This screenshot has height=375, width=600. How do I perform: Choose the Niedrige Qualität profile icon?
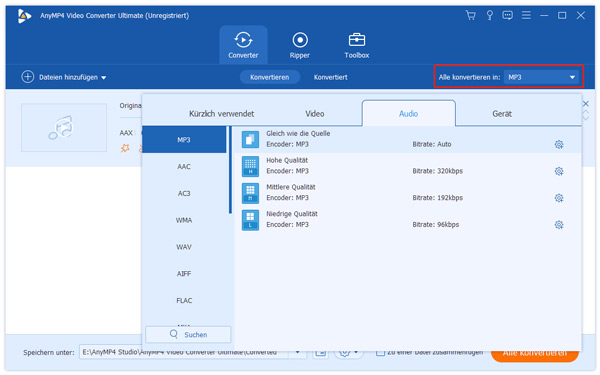pyautogui.click(x=250, y=220)
